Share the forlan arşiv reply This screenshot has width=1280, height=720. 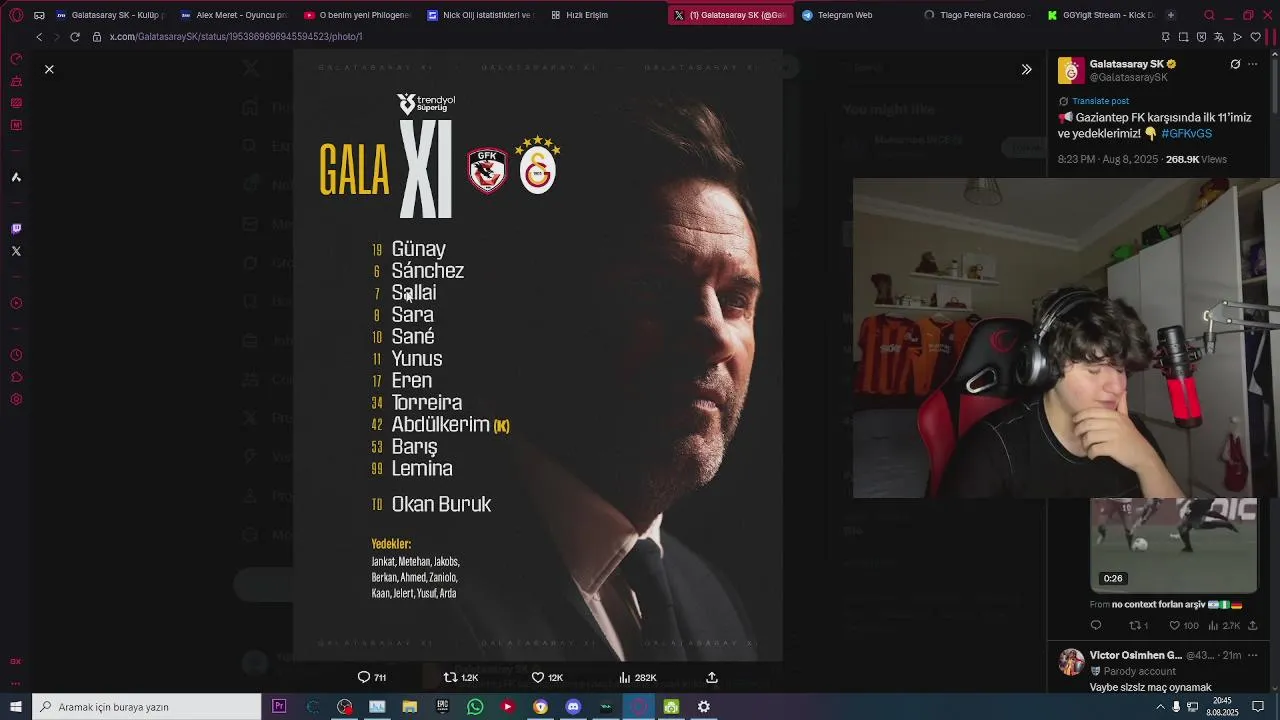pos(1253,626)
